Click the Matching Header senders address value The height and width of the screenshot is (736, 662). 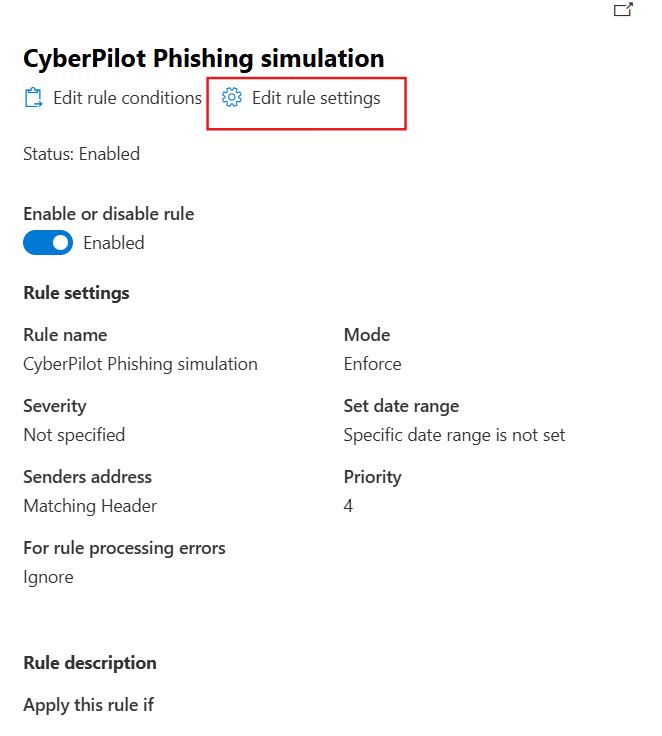click(x=90, y=506)
